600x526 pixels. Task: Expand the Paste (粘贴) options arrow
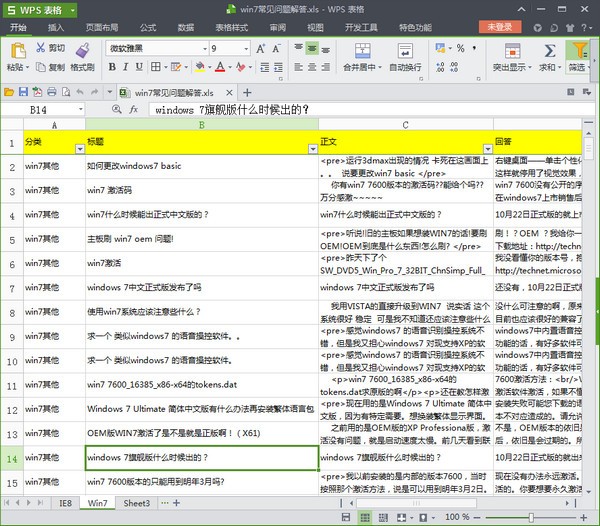(28, 68)
